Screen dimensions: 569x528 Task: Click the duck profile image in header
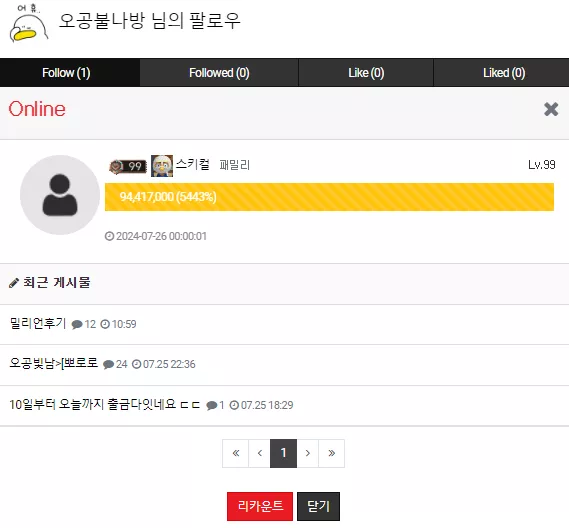point(29,24)
